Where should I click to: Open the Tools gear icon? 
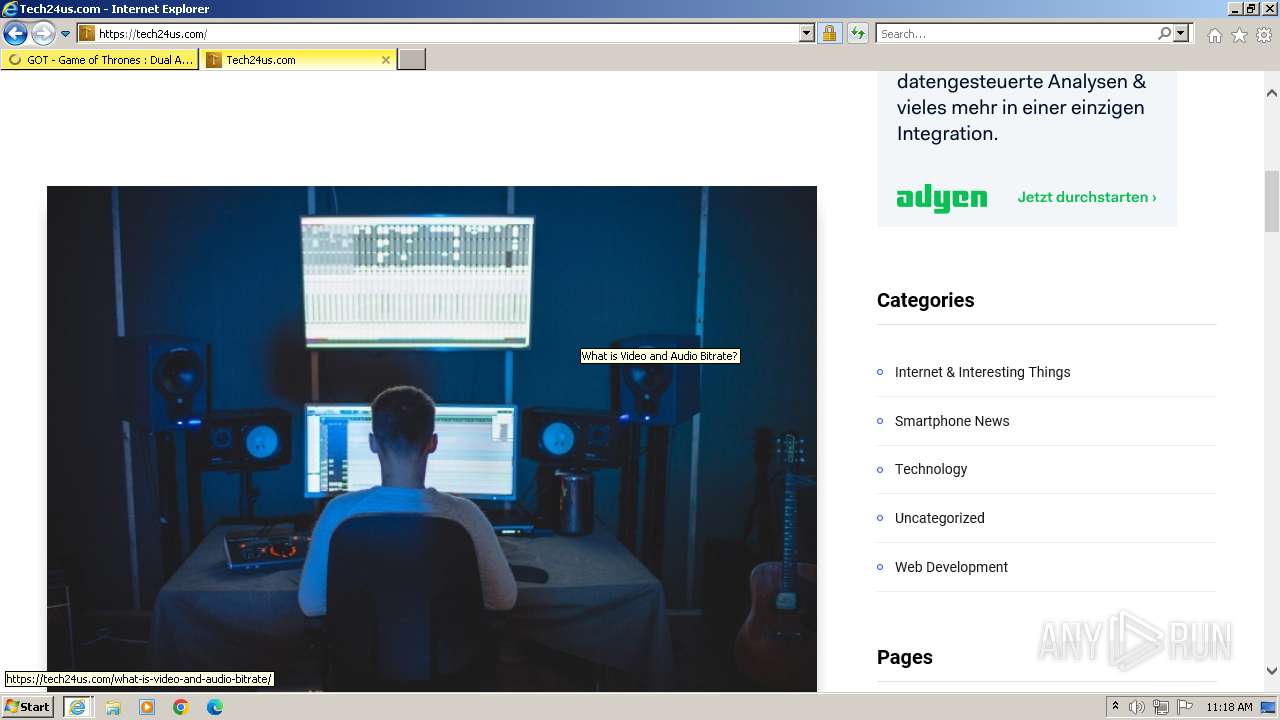[x=1264, y=35]
